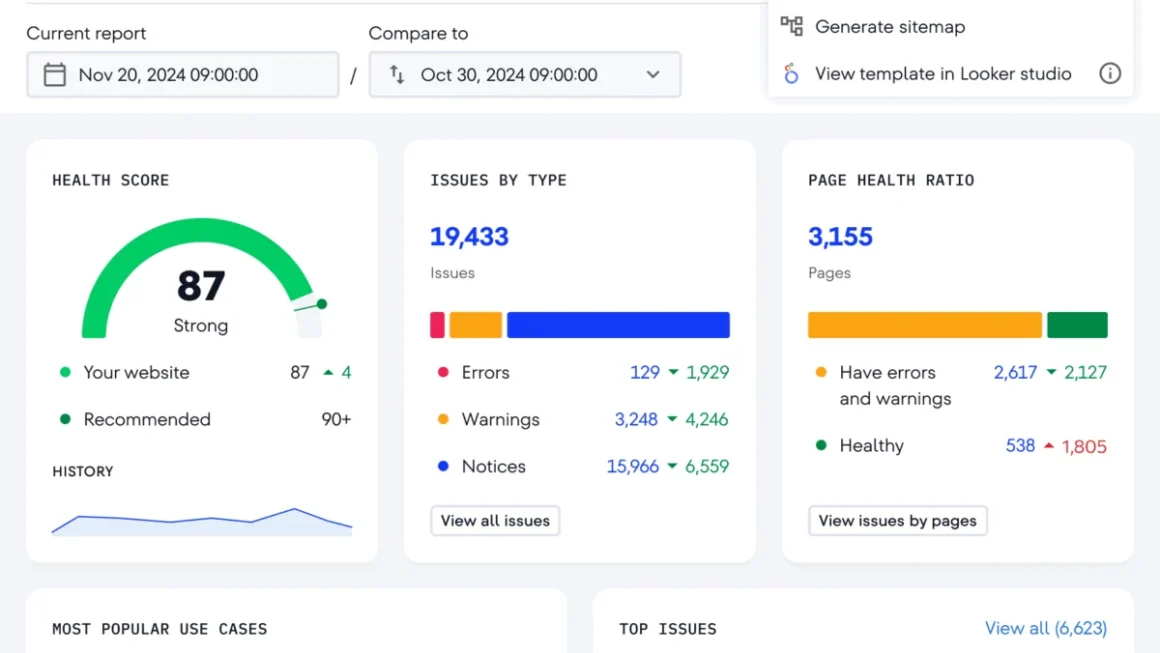Expand the Compare to date dropdown chevron
Image resolution: width=1160 pixels, height=653 pixels.
coord(652,75)
